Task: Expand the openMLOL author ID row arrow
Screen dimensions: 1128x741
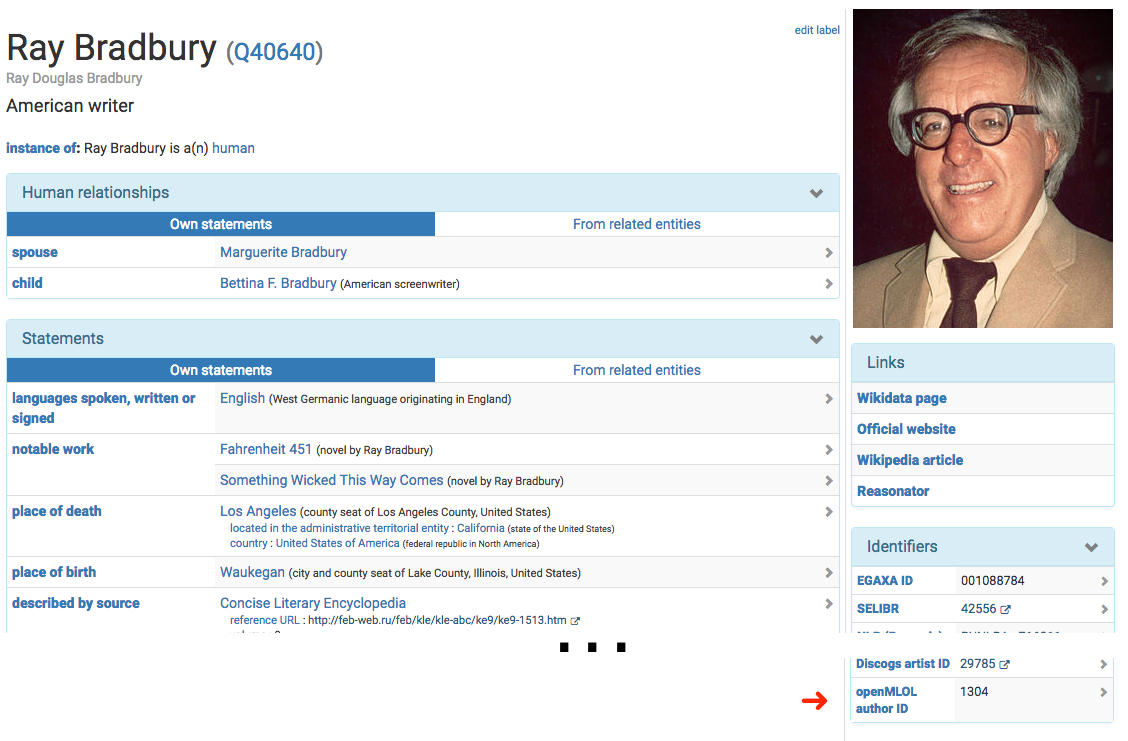Action: tap(1104, 692)
